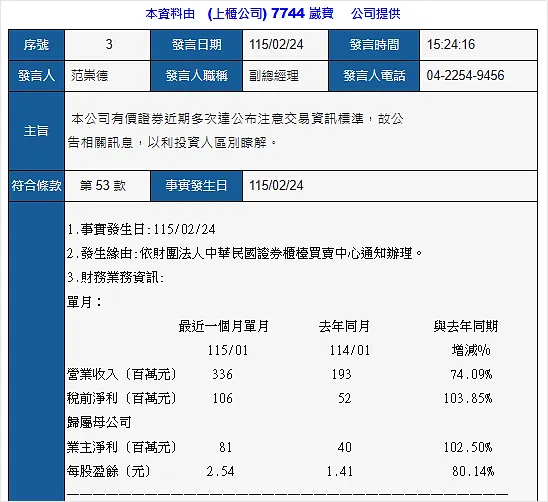The image size is (548, 502).
Task: Click the prior-year revenue value 193
Action: [x=341, y=374]
